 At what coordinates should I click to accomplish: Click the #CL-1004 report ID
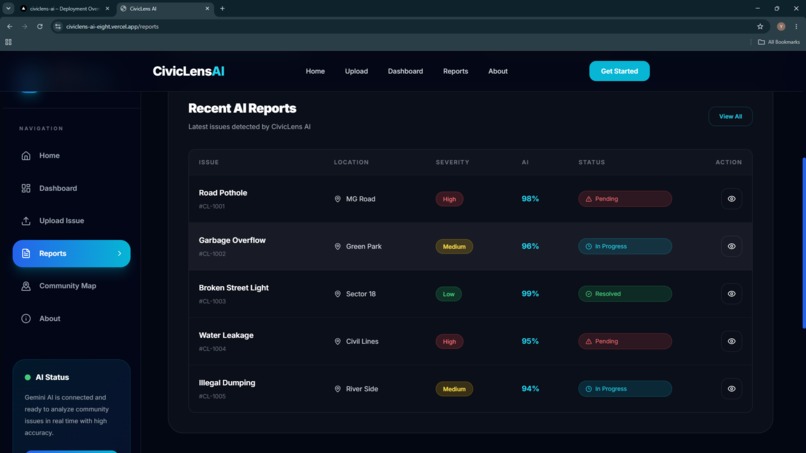[x=212, y=349]
